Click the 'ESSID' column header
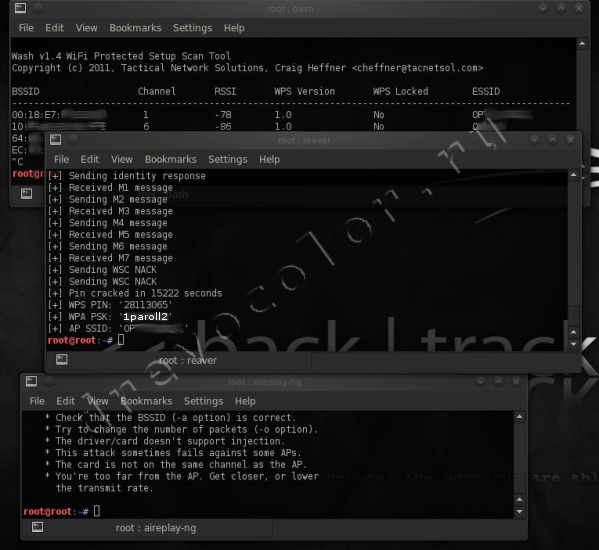 click(x=486, y=91)
